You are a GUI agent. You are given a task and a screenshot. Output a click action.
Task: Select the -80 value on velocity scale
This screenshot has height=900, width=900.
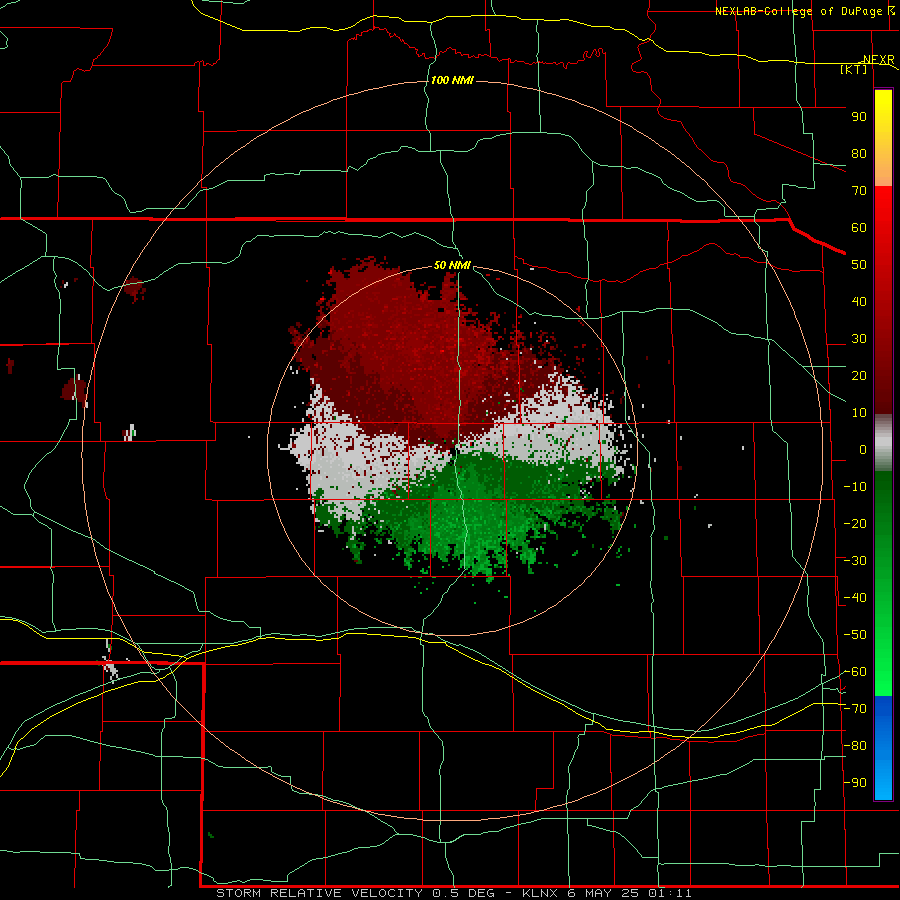point(855,746)
